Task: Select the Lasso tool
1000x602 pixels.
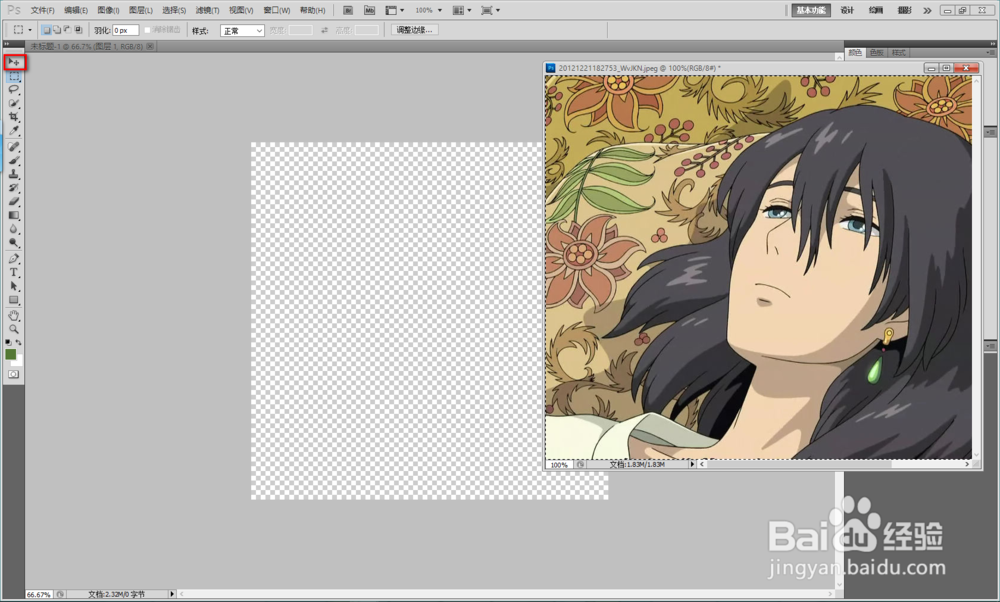Action: tap(14, 89)
